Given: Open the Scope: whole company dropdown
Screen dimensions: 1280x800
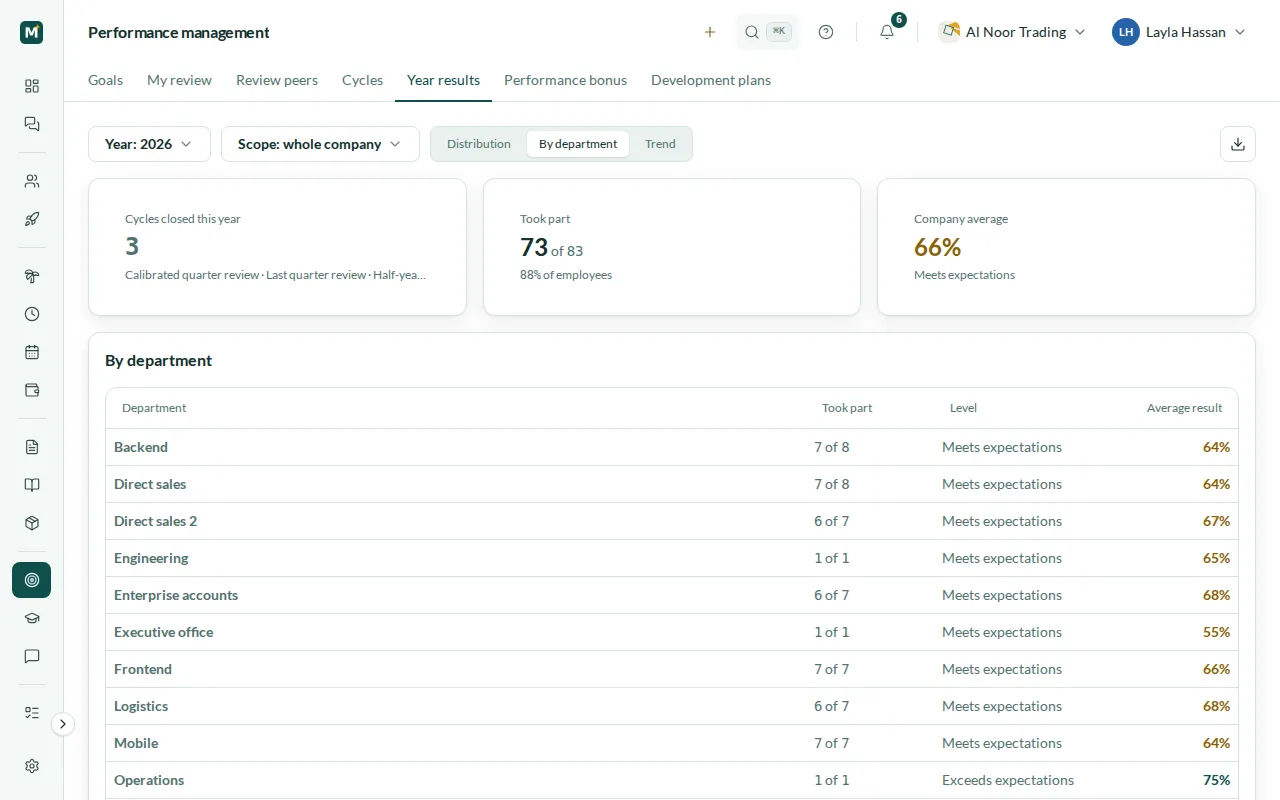Looking at the screenshot, I should click(320, 144).
